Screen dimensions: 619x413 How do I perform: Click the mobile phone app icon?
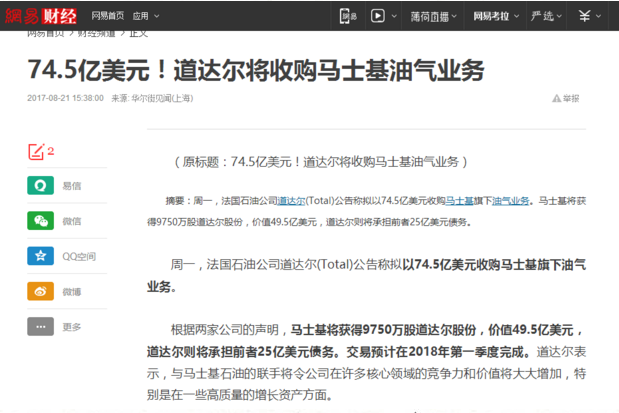pos(348,16)
